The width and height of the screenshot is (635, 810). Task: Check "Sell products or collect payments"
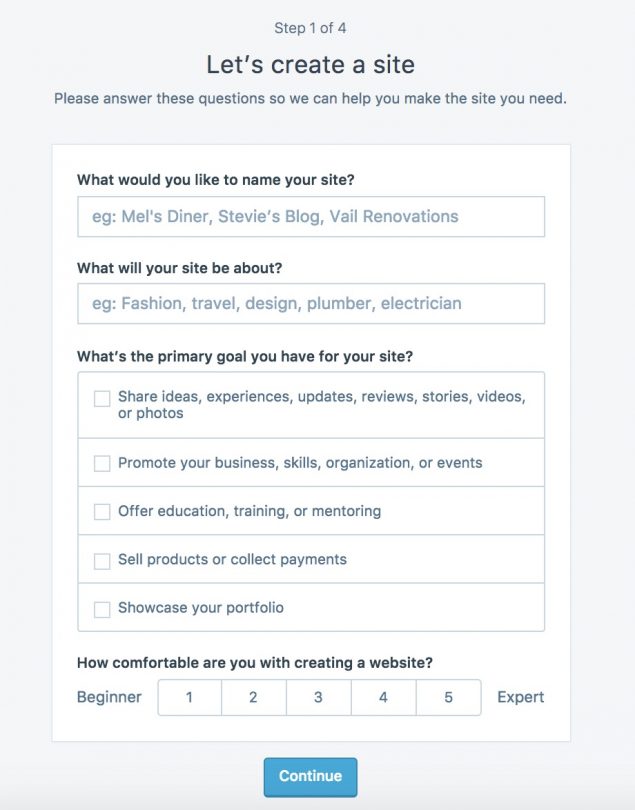pos(103,558)
